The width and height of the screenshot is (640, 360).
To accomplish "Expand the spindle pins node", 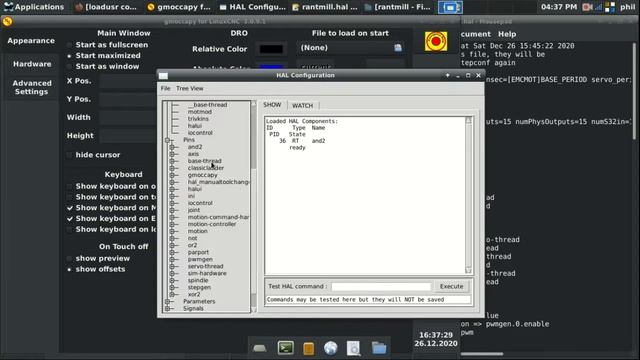I will 172,280.
